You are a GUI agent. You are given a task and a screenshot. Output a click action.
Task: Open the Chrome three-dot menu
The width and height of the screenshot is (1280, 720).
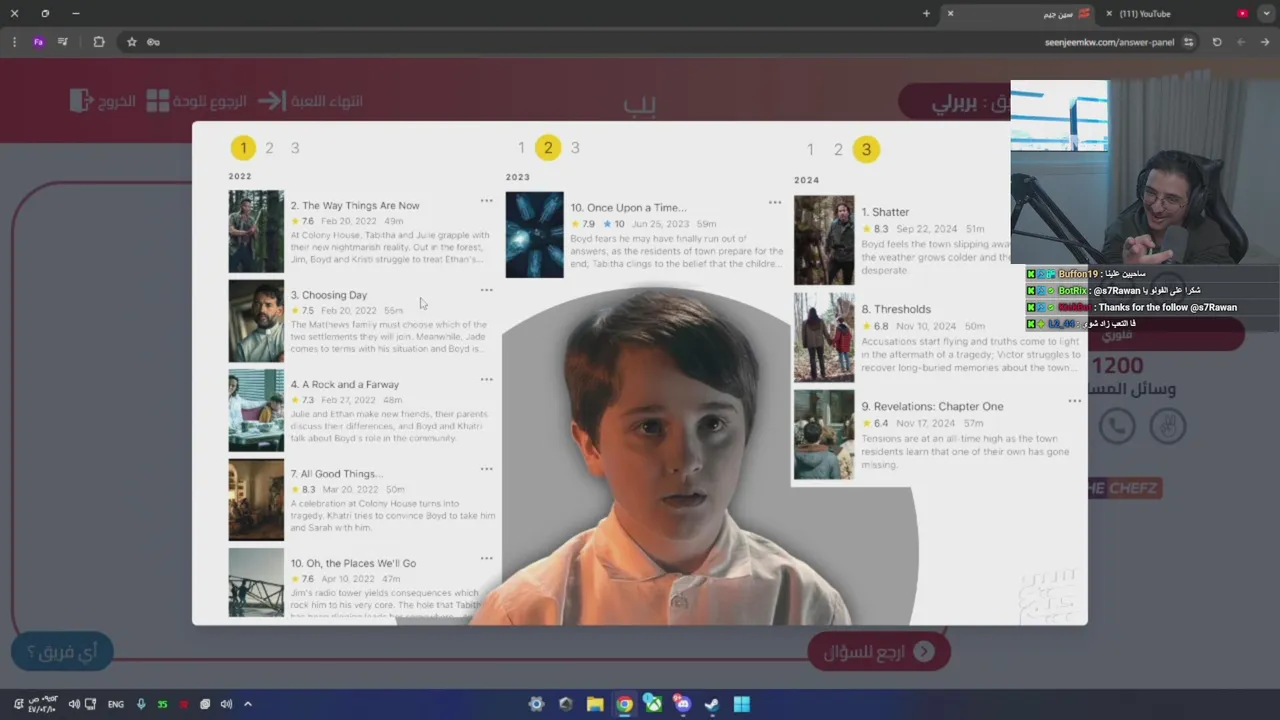coord(14,42)
